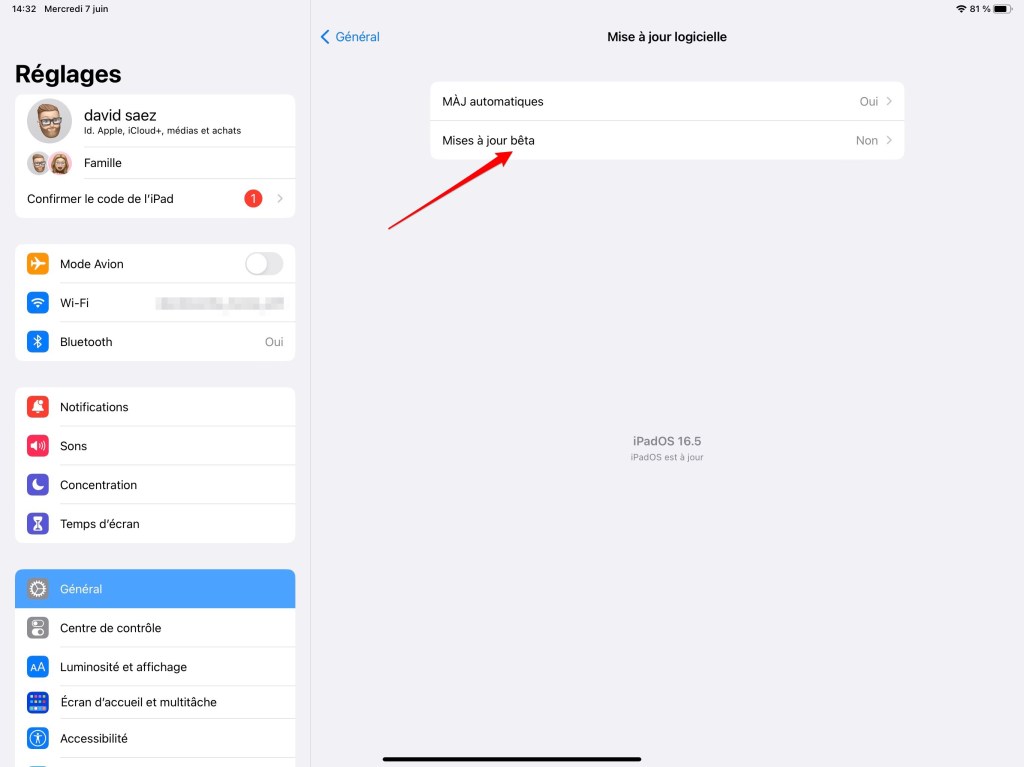Open Centre de contrôle switches icon
The image size is (1024, 767).
(38, 628)
